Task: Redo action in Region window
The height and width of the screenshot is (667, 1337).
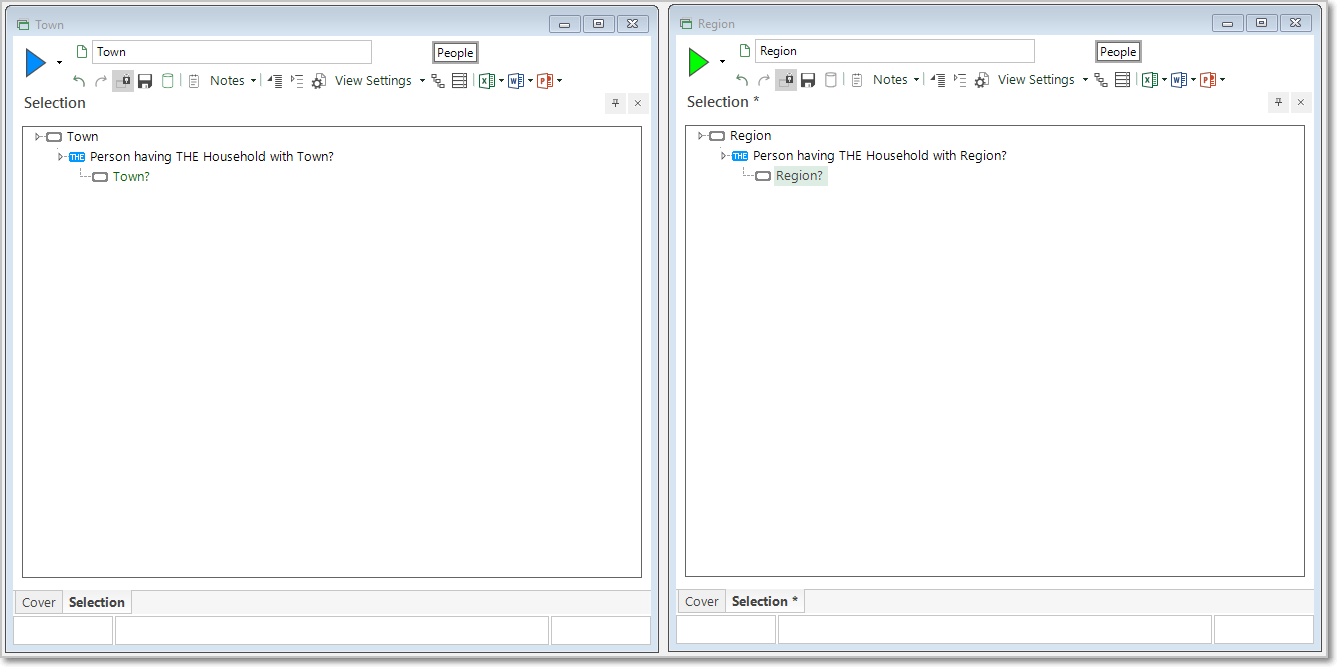Action: (x=764, y=80)
